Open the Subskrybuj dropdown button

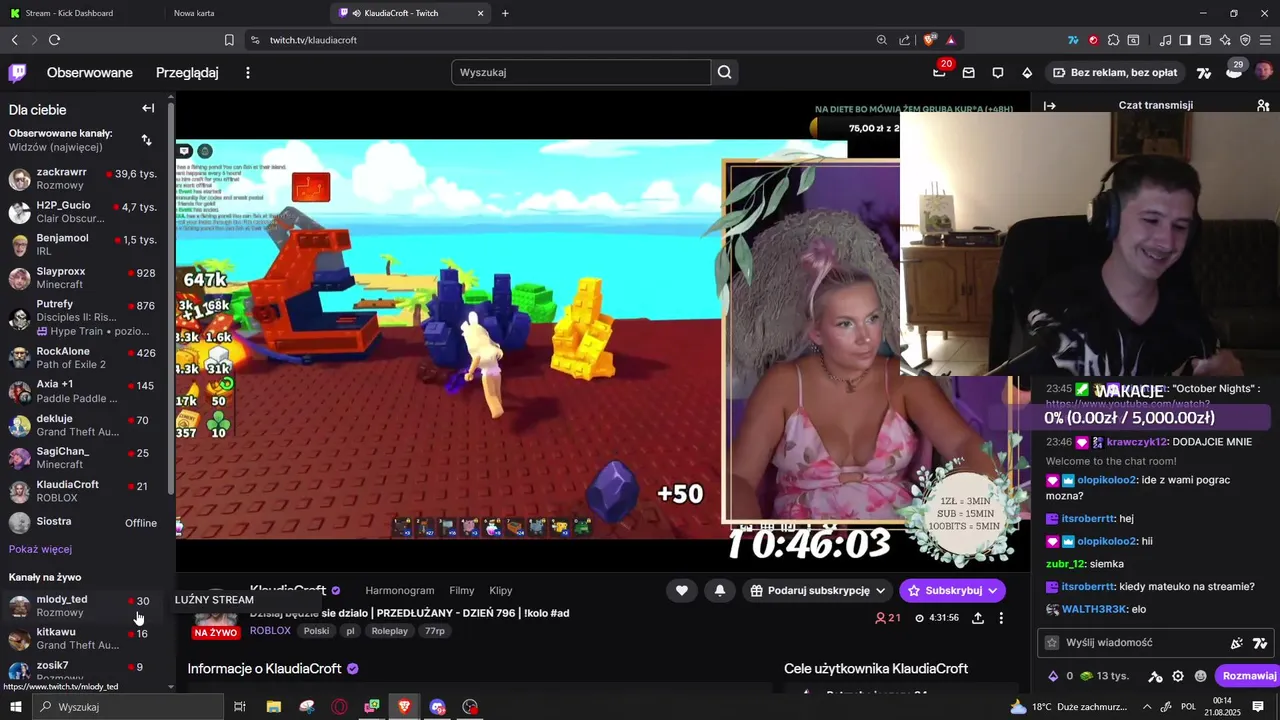click(952, 590)
